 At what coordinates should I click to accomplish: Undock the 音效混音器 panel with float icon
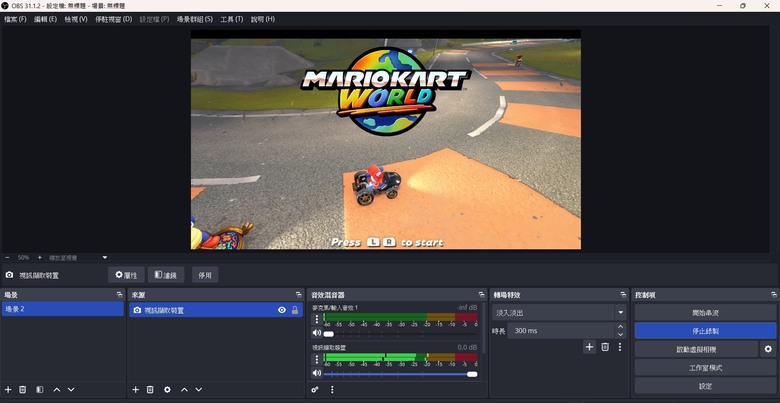point(481,295)
